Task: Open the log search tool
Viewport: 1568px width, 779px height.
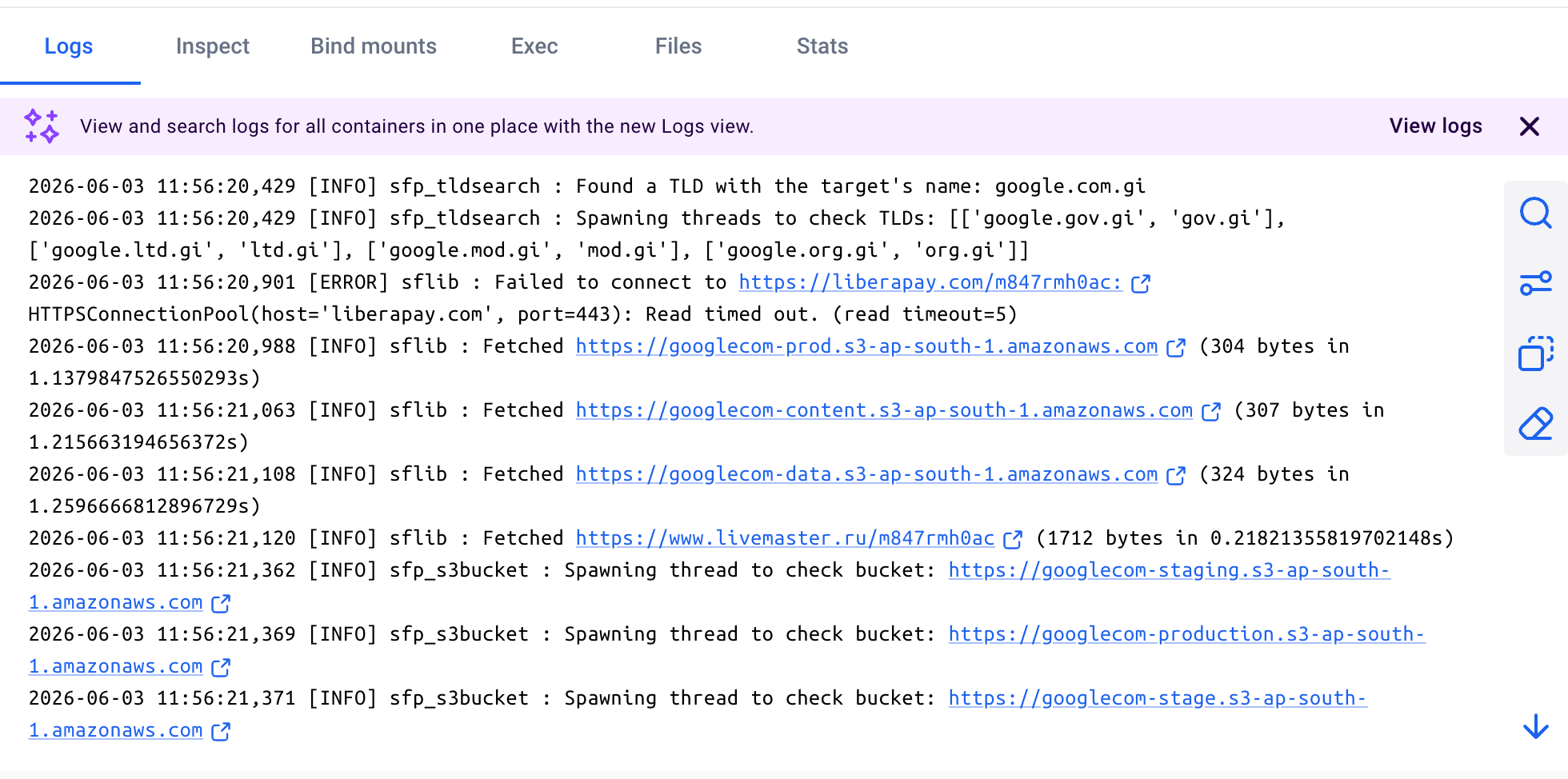Action: [1535, 213]
